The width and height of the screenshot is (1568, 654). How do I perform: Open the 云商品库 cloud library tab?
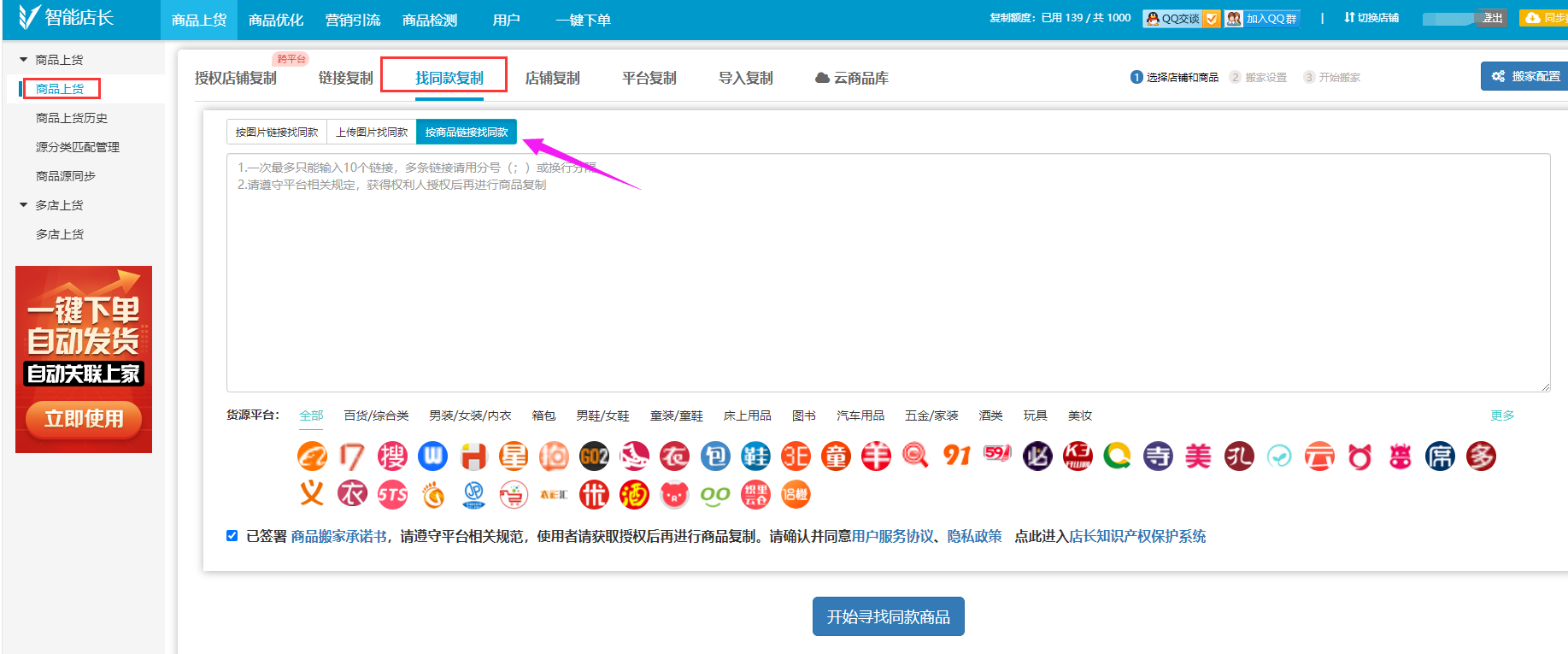852,78
